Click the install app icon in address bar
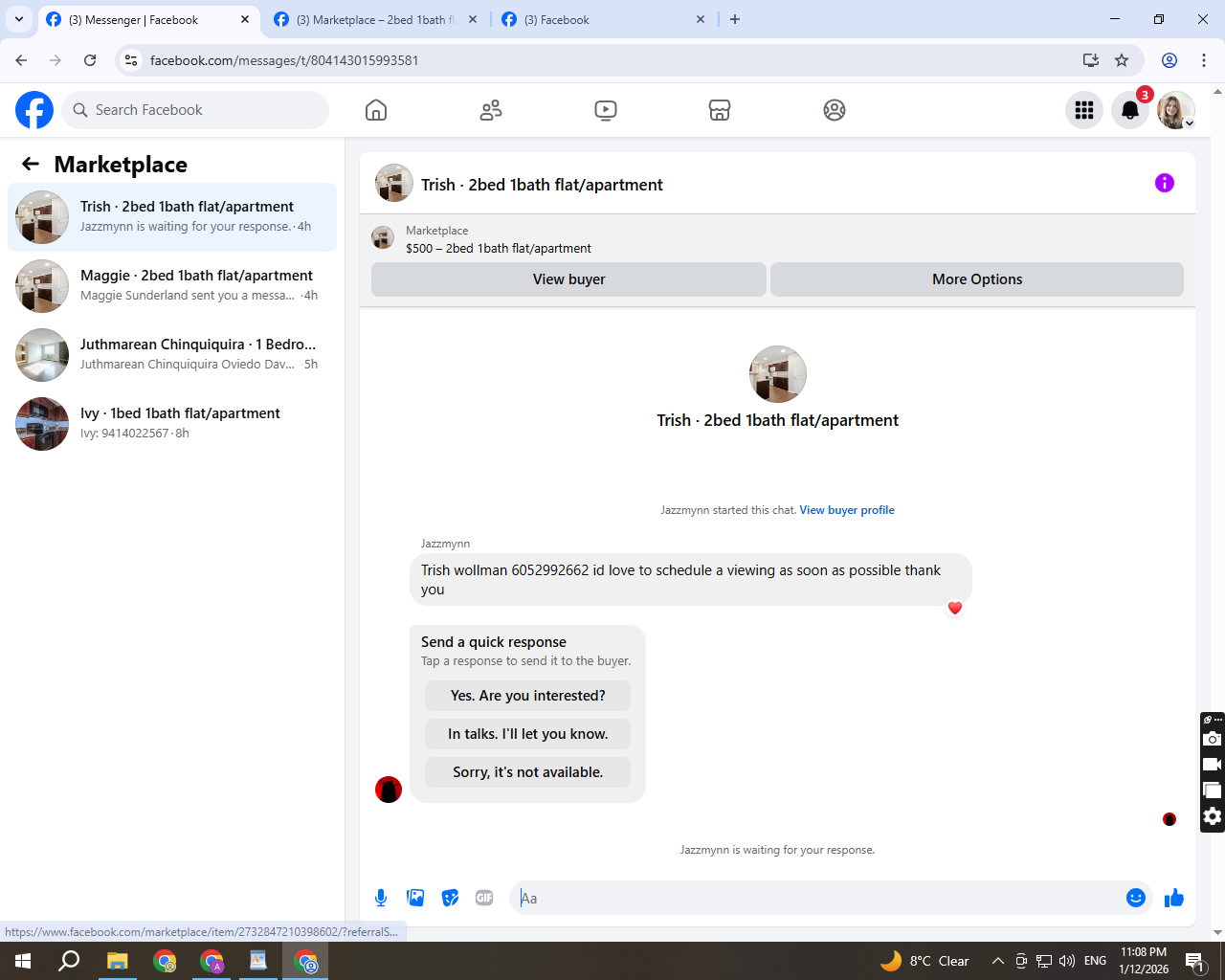The image size is (1225, 980). [x=1091, y=60]
